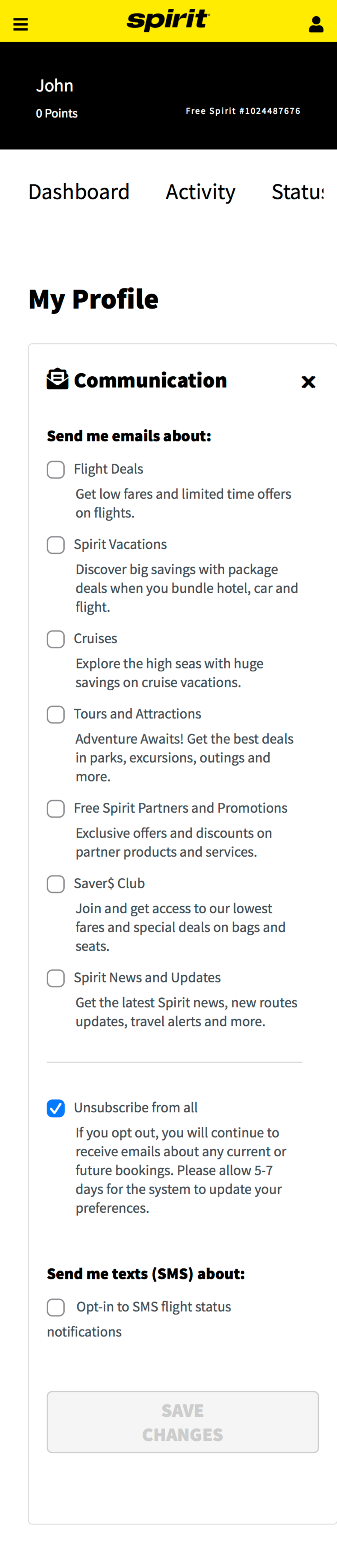This screenshot has width=337, height=1568.
Task: Click the Communication envelope icon
Action: [x=57, y=379]
